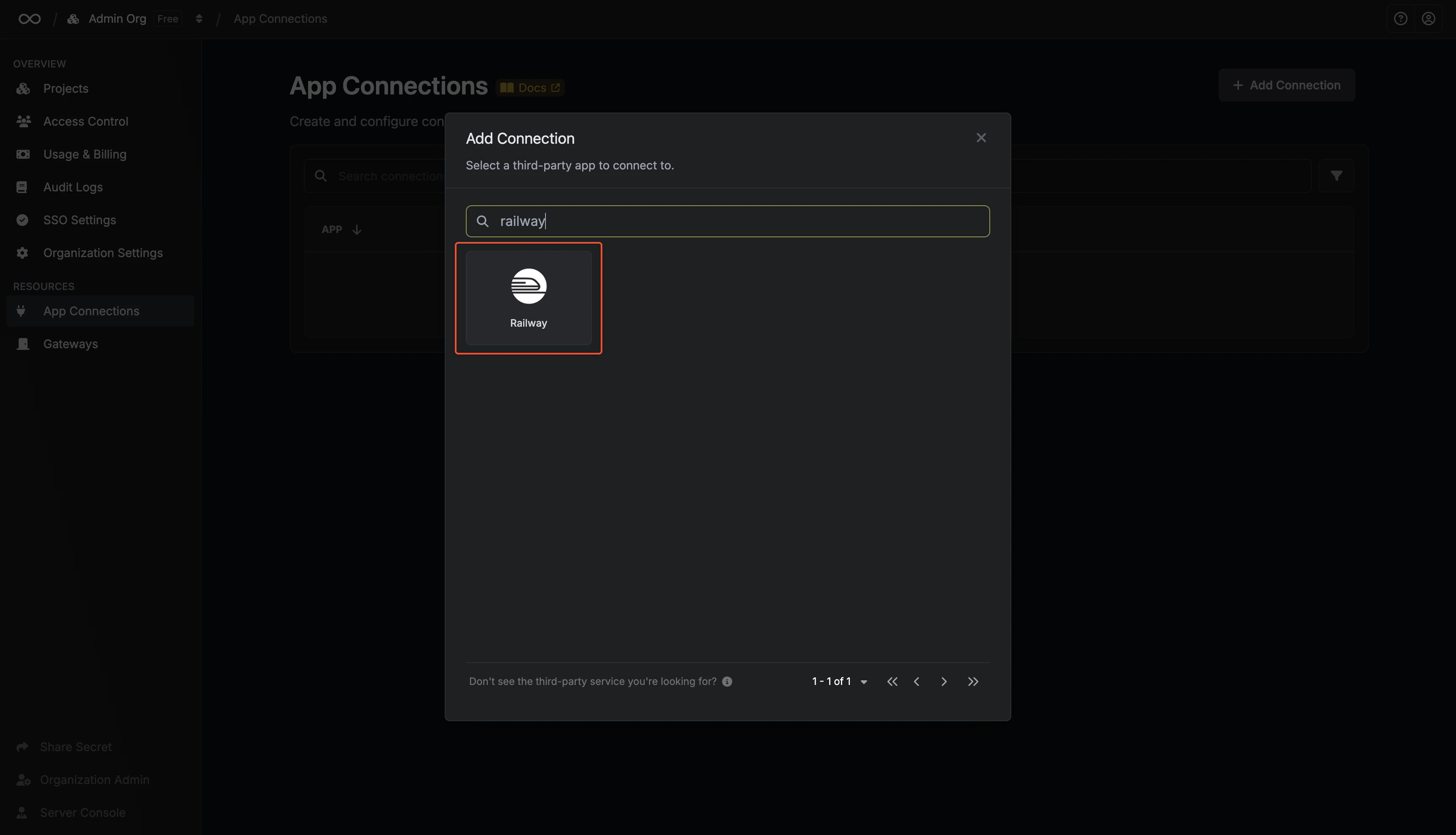Click the Infisical infinity logo
The width and height of the screenshot is (1456, 835).
[x=29, y=19]
